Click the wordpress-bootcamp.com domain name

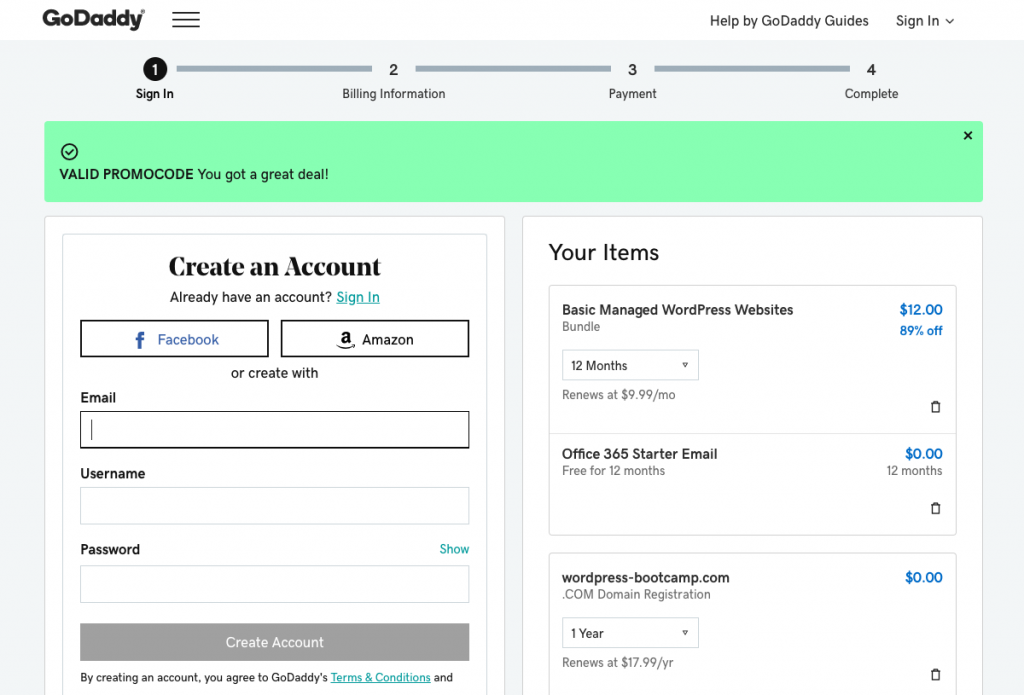(x=645, y=577)
